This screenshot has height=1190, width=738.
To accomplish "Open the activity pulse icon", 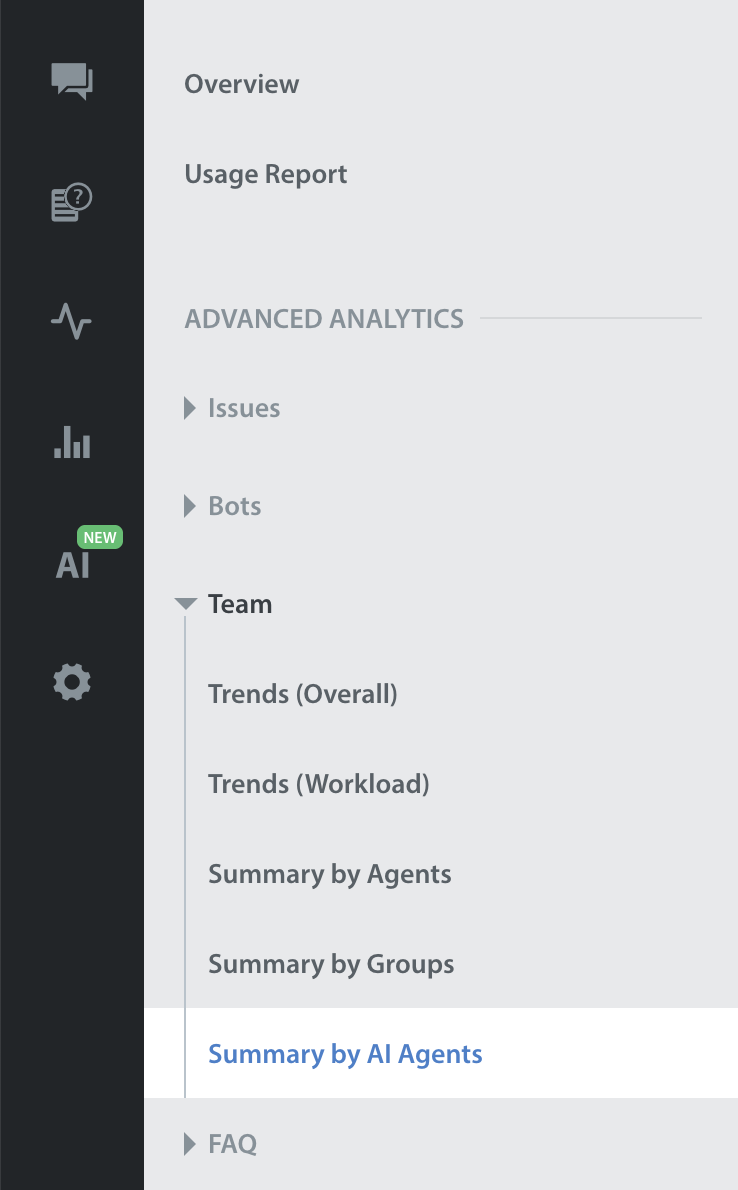I will click(72, 322).
